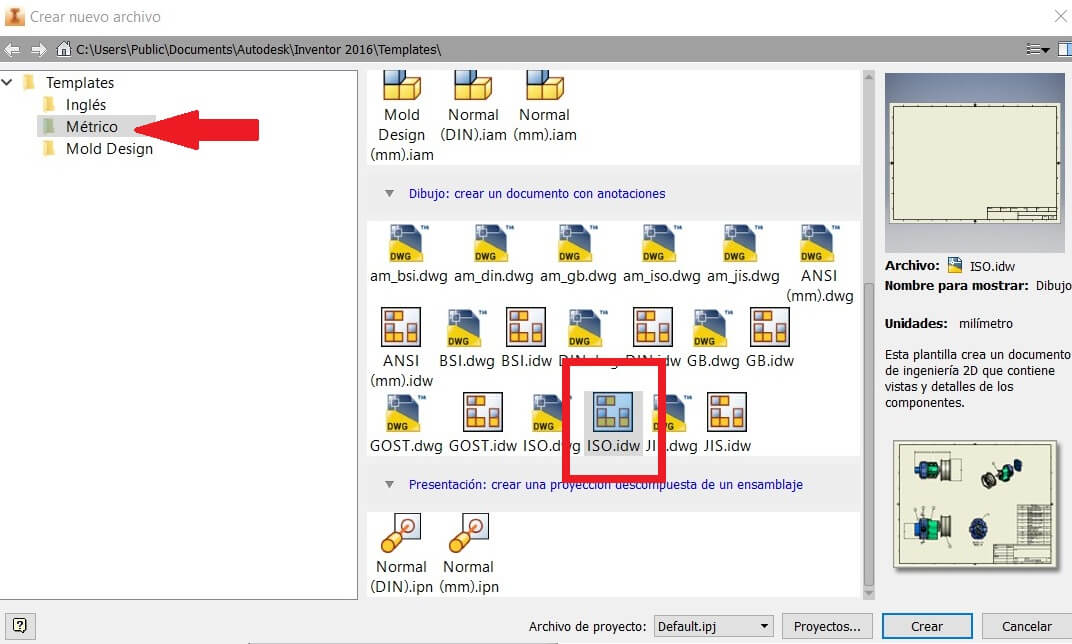
Task: Pick the ANSI (mm).dwg template
Action: [x=819, y=264]
